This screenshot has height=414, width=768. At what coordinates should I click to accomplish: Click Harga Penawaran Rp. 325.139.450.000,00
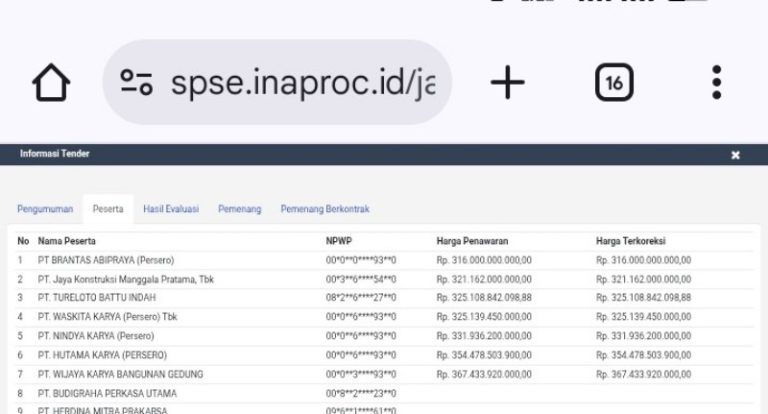484,317
